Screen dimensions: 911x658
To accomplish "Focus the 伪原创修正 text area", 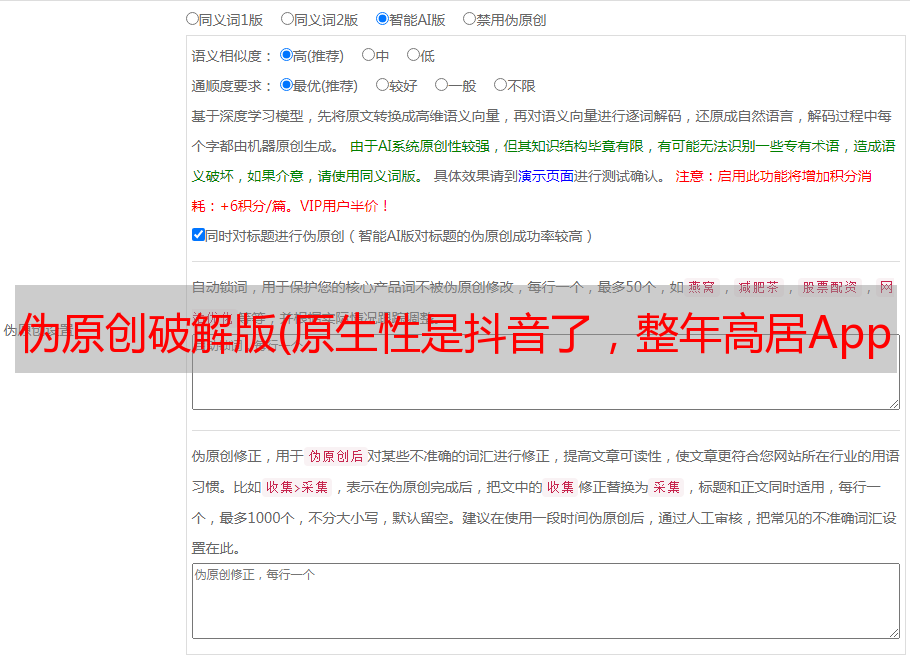I will pyautogui.click(x=546, y=601).
